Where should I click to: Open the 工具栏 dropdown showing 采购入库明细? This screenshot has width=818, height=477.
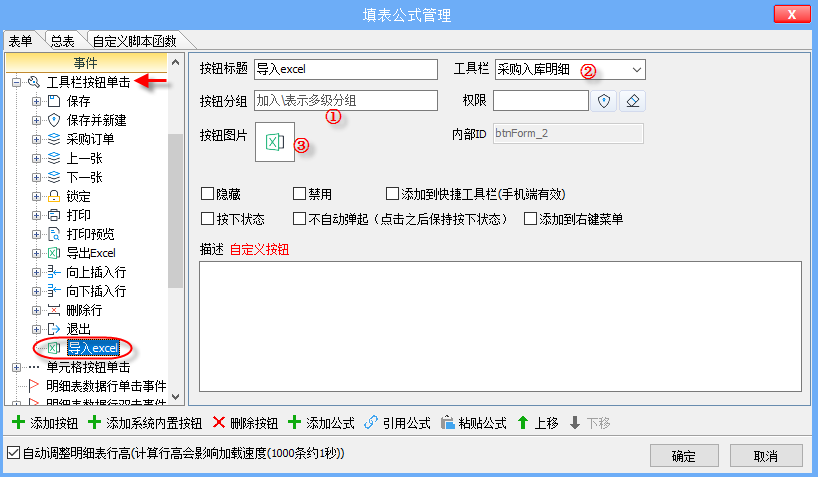click(570, 69)
